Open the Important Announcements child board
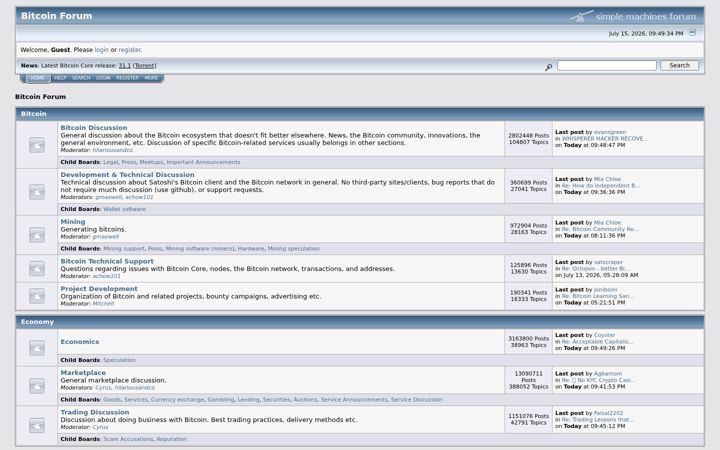The height and width of the screenshot is (450, 720). point(203,162)
